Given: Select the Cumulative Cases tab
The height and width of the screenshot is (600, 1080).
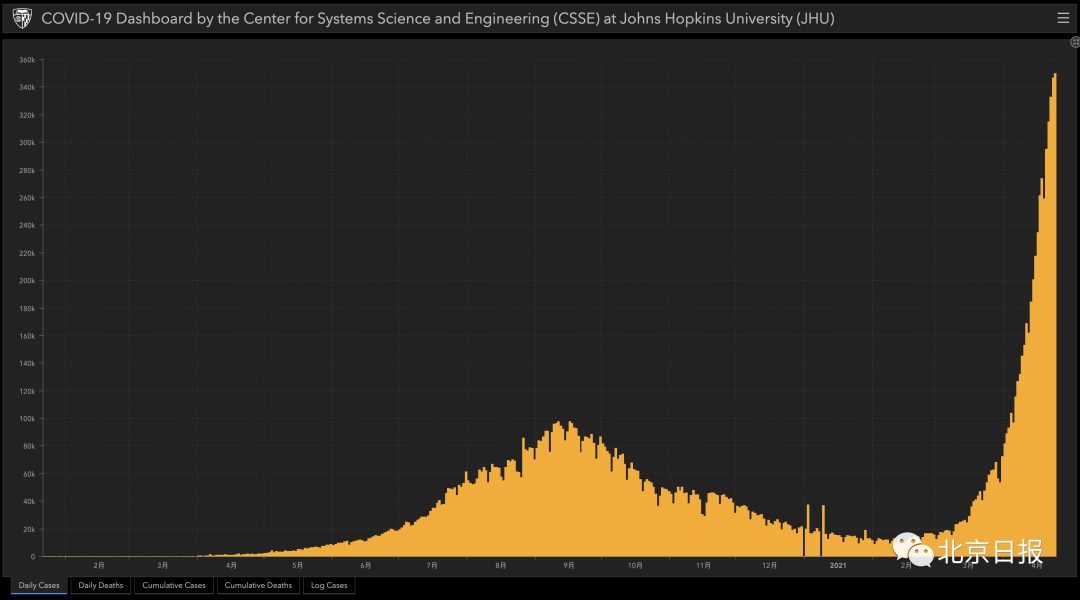Looking at the screenshot, I should point(174,585).
